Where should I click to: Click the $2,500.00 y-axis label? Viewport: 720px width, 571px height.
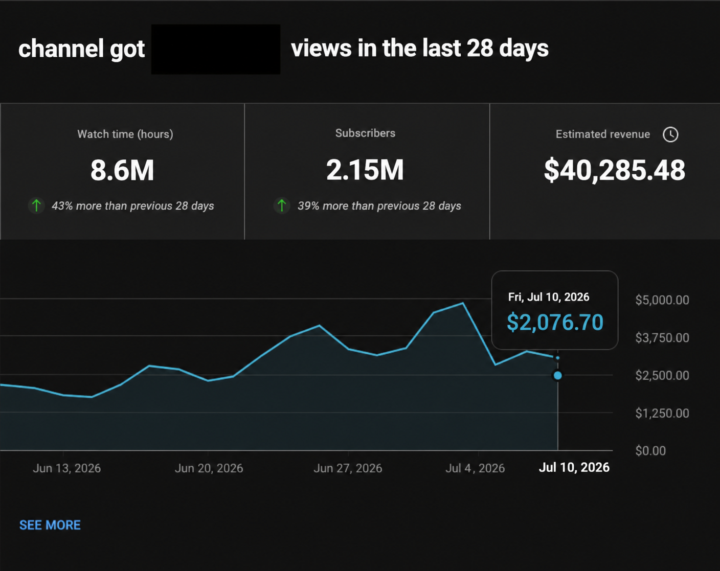tap(662, 375)
